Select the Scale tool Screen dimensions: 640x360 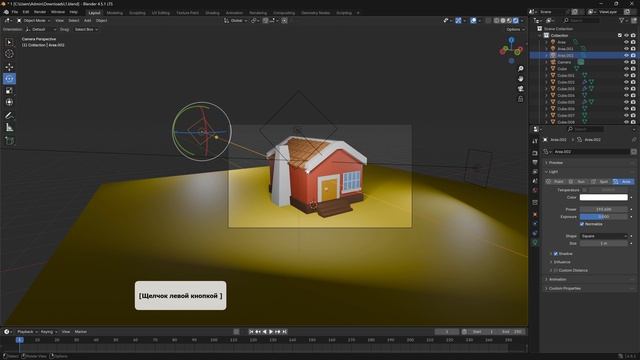[x=9, y=91]
